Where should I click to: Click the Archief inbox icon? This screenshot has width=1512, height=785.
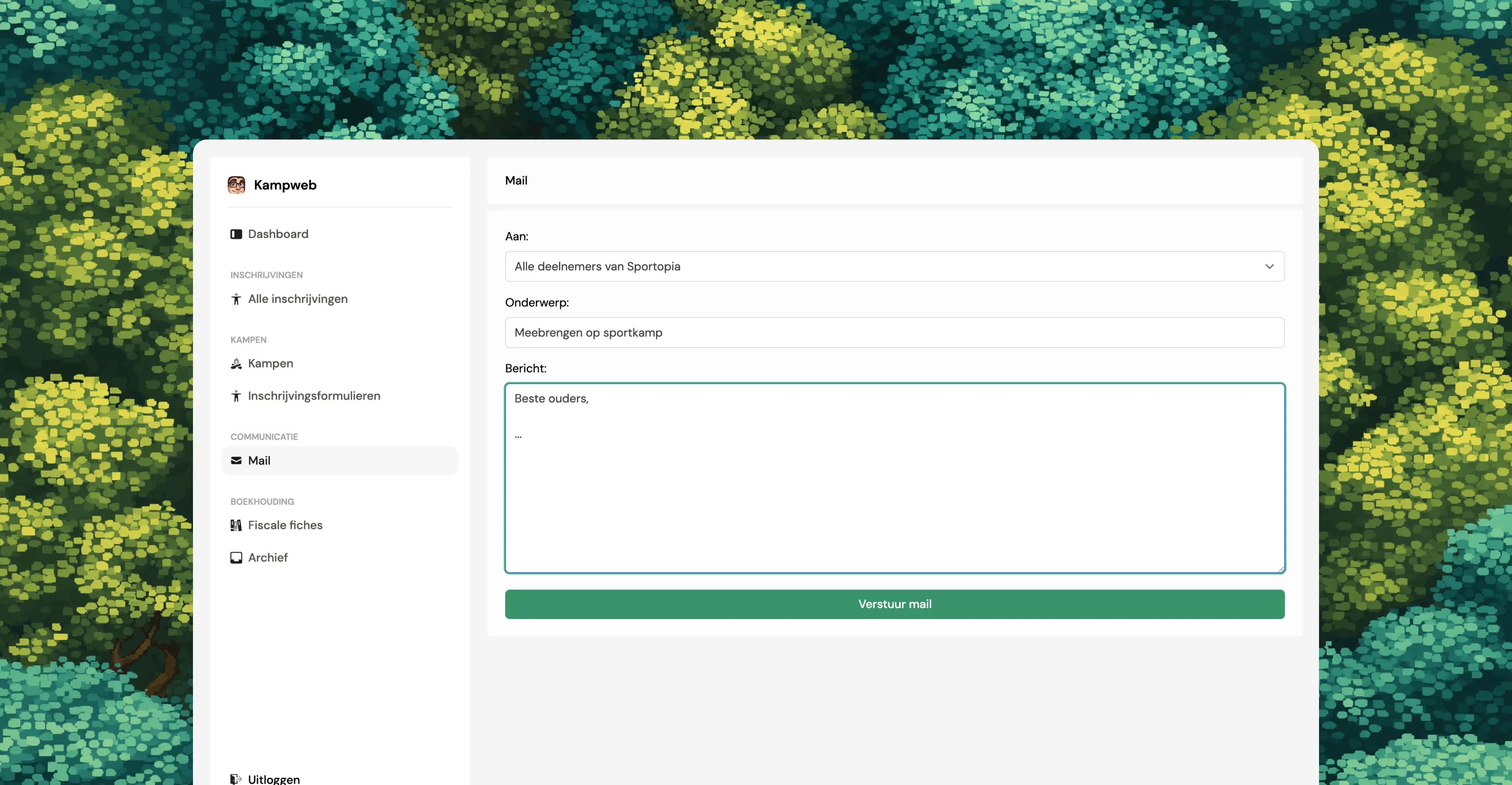236,557
